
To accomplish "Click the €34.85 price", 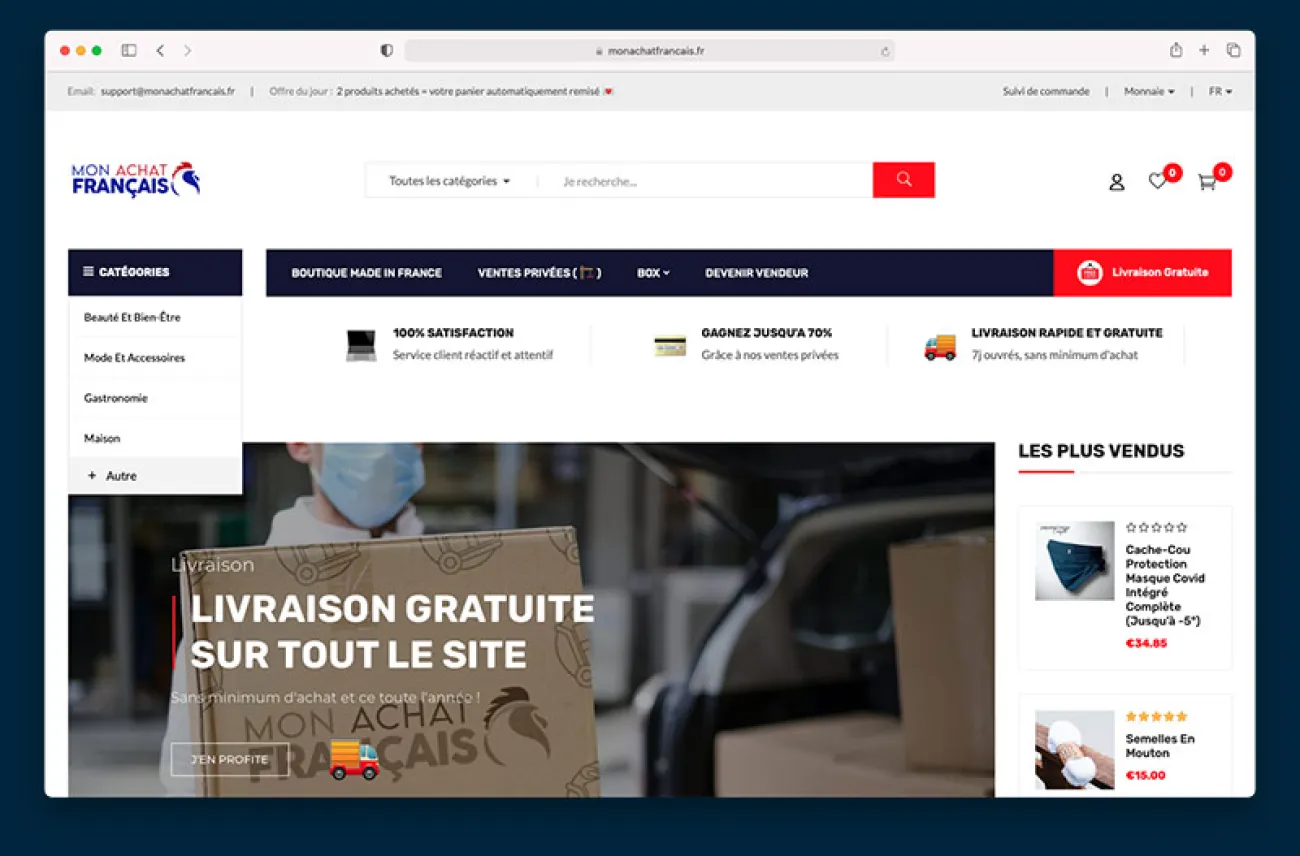I will [1146, 643].
